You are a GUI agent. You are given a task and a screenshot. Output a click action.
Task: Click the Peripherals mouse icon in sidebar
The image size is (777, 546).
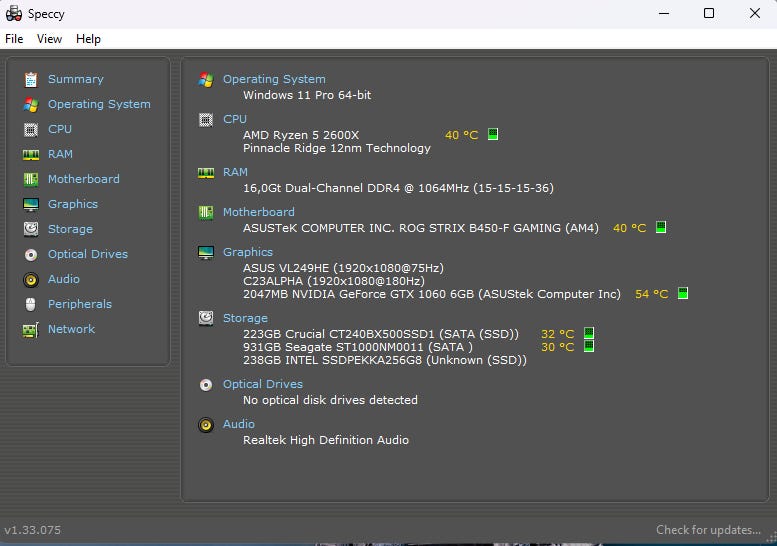click(31, 304)
